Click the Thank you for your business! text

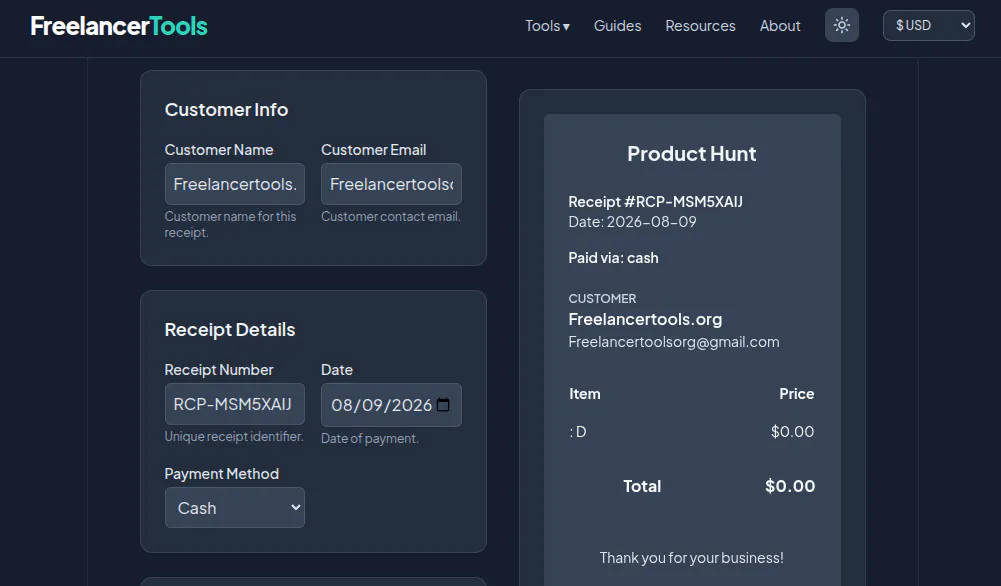(x=691, y=558)
